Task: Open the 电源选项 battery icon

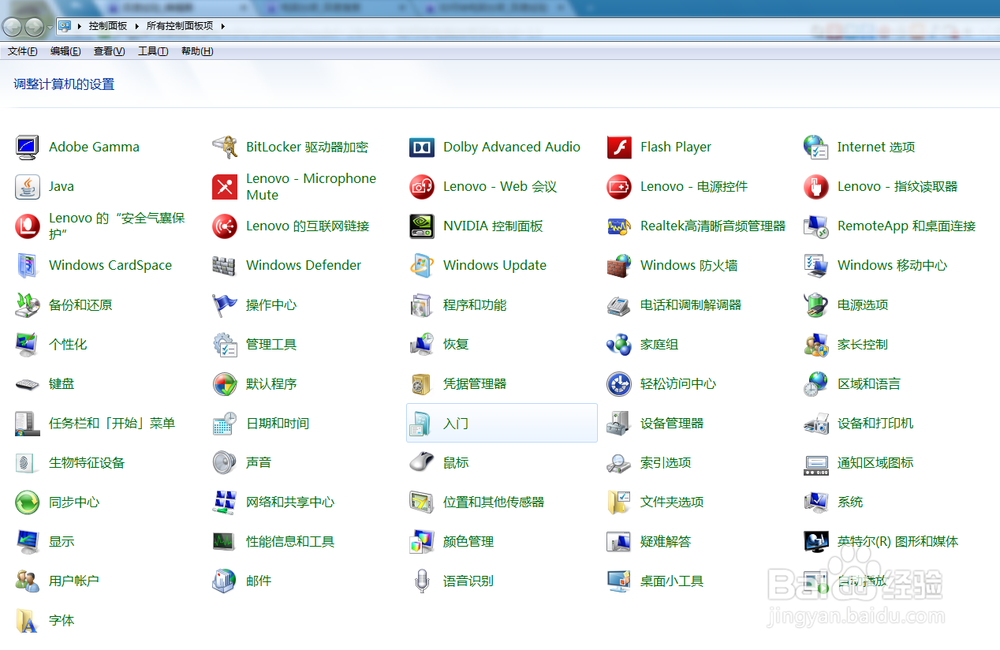Action: coord(816,305)
